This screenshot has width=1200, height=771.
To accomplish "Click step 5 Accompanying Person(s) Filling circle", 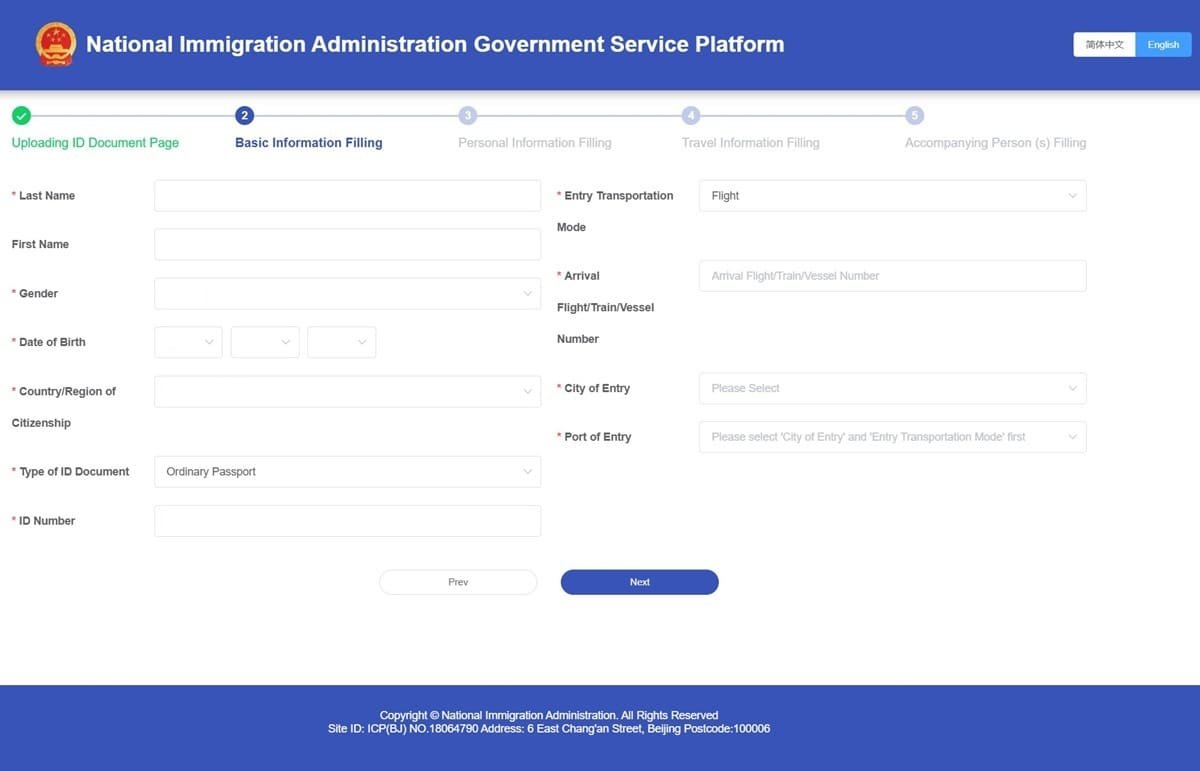I will coord(915,115).
